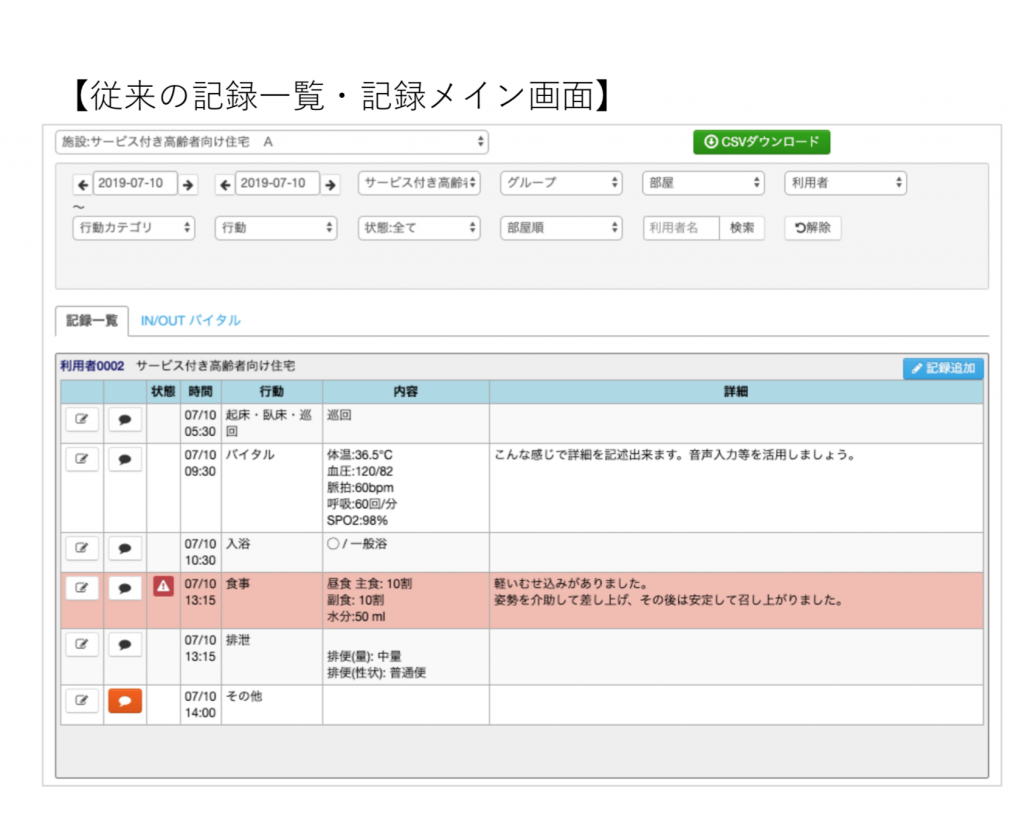Advance end date with right arrow
1024x839 pixels.
[330, 184]
